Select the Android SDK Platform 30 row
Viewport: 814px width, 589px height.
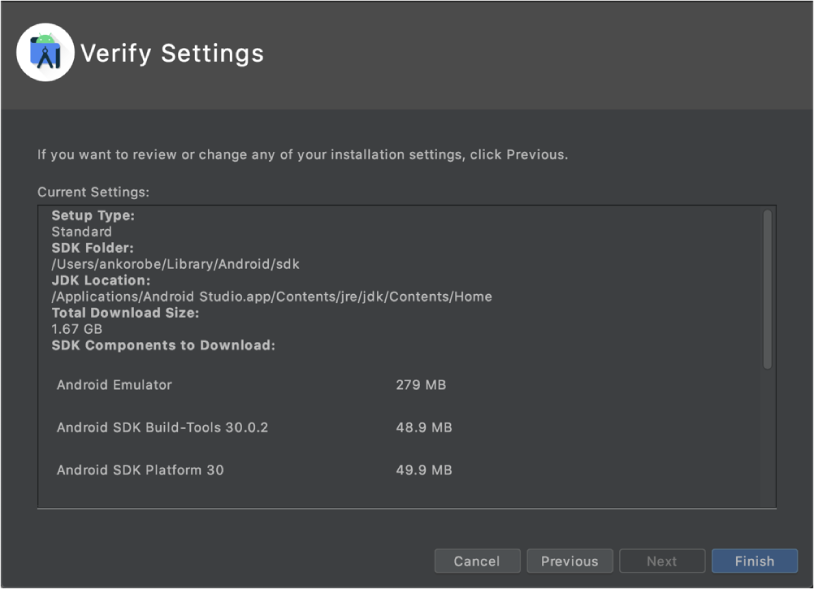coord(254,470)
